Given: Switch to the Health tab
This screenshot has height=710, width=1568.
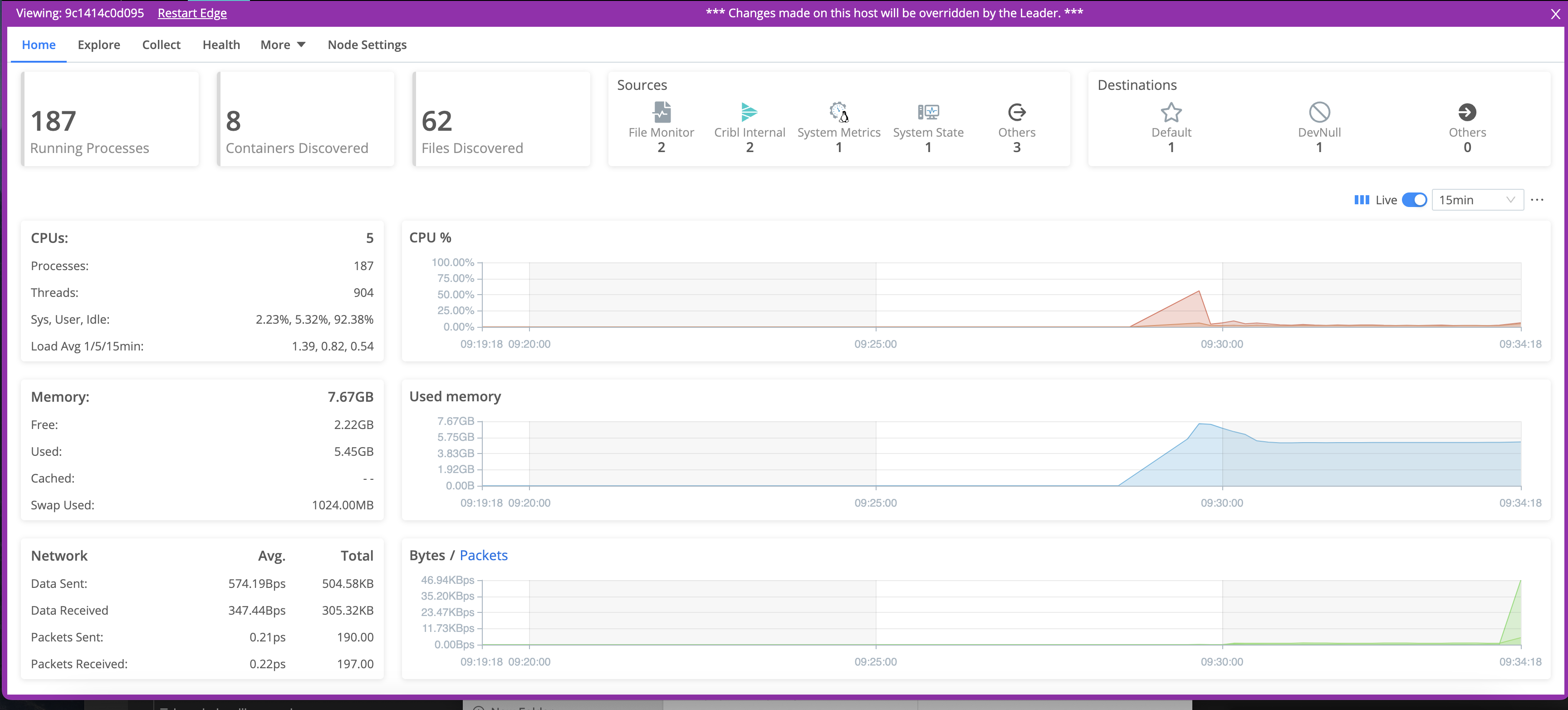Looking at the screenshot, I should coord(221,44).
